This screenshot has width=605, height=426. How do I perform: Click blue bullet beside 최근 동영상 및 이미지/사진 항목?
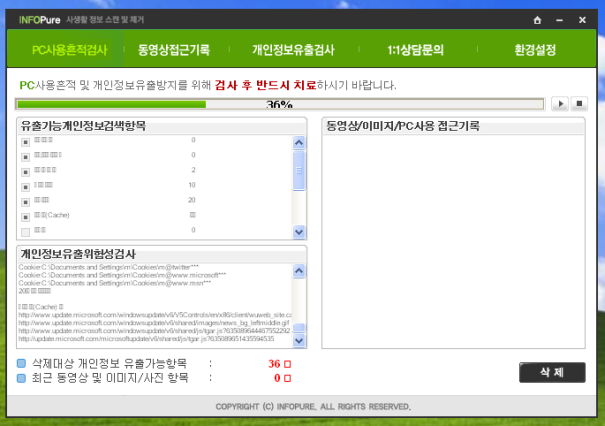tap(22, 378)
